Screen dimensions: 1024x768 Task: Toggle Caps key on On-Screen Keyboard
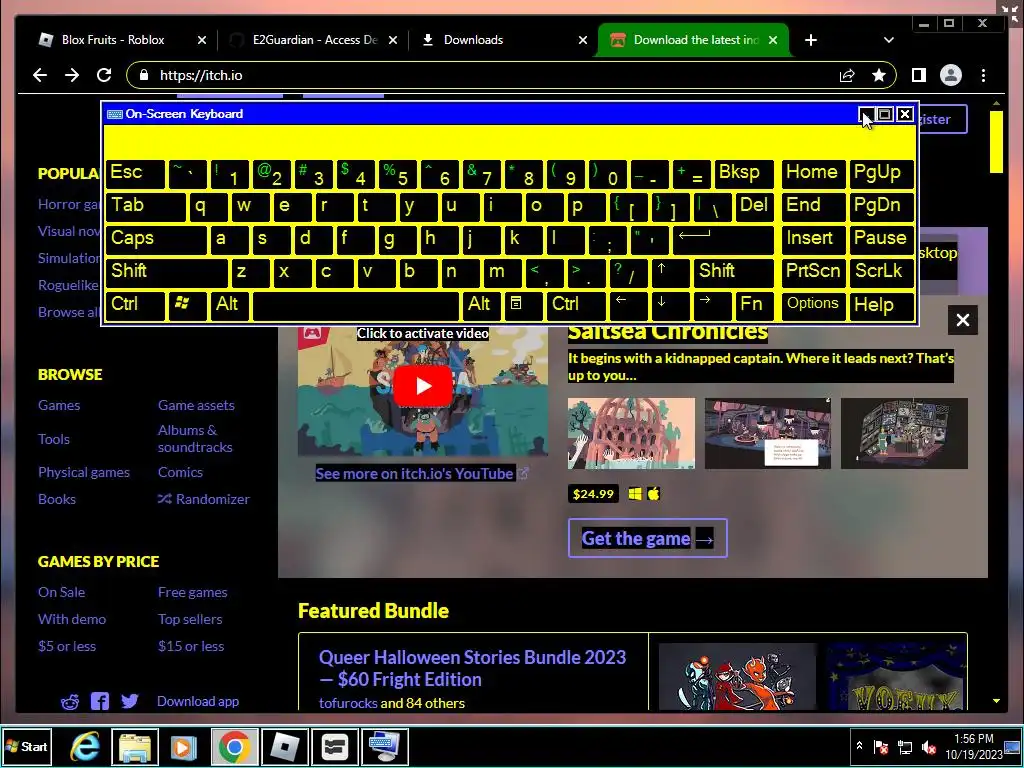(155, 239)
